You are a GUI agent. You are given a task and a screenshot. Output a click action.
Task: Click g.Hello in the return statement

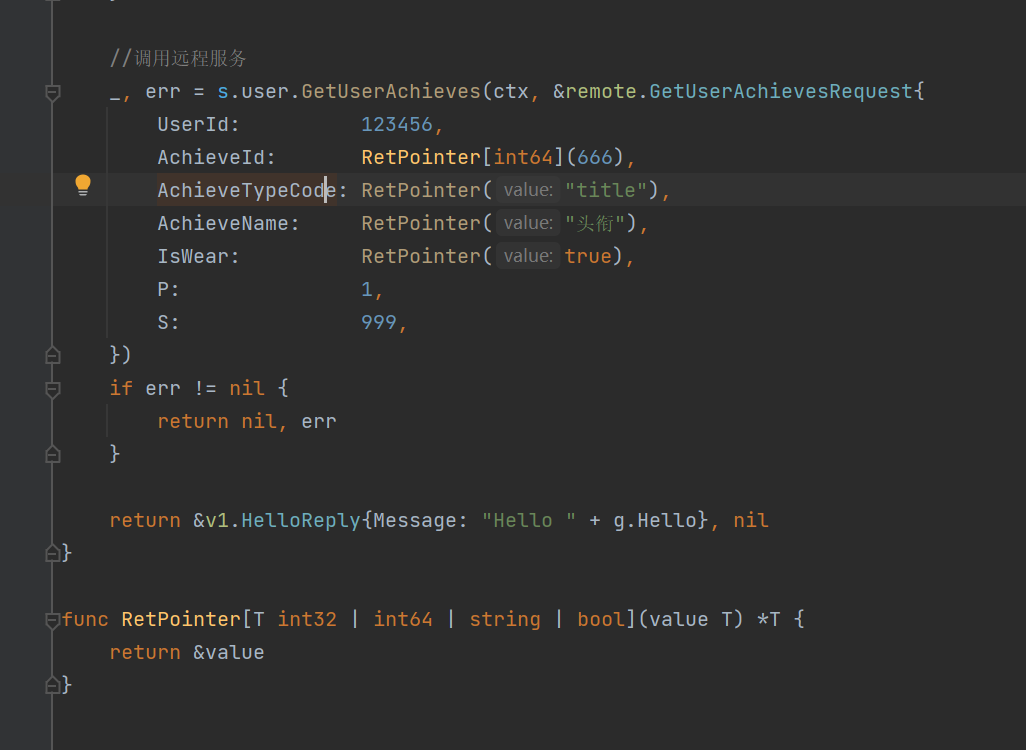655,520
